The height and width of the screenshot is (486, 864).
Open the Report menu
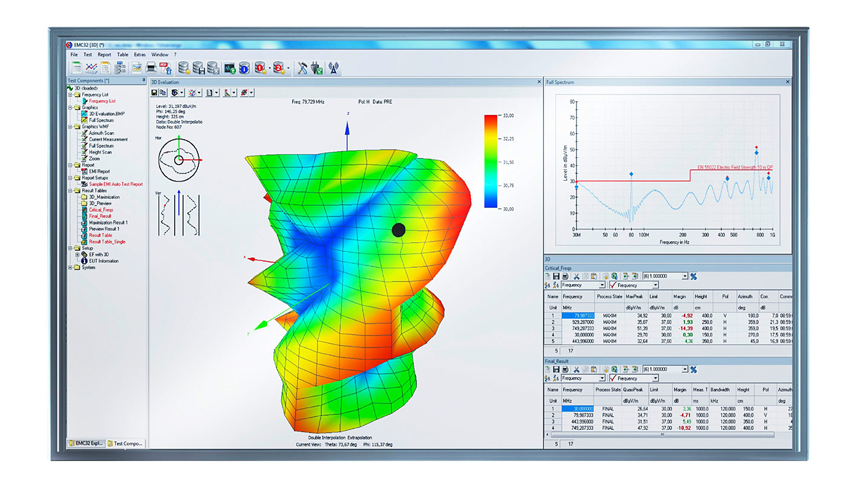point(104,55)
